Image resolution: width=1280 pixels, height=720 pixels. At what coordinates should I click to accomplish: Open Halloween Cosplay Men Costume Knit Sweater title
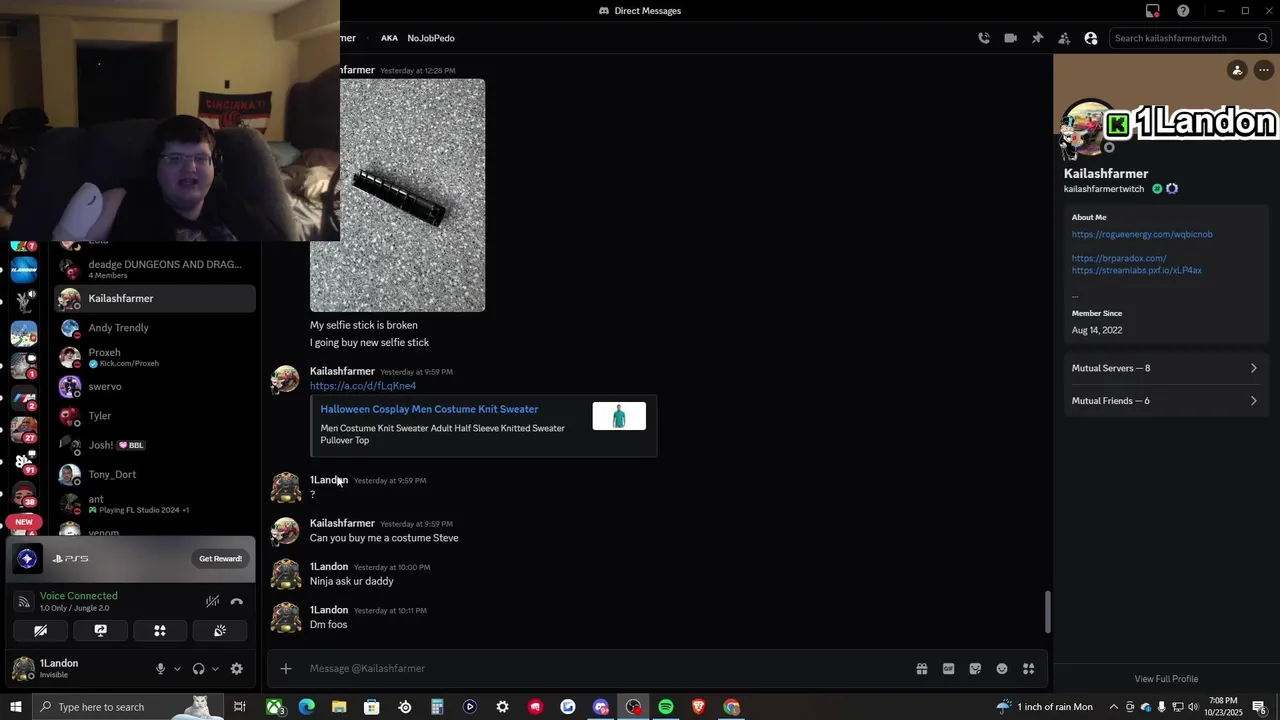429,409
